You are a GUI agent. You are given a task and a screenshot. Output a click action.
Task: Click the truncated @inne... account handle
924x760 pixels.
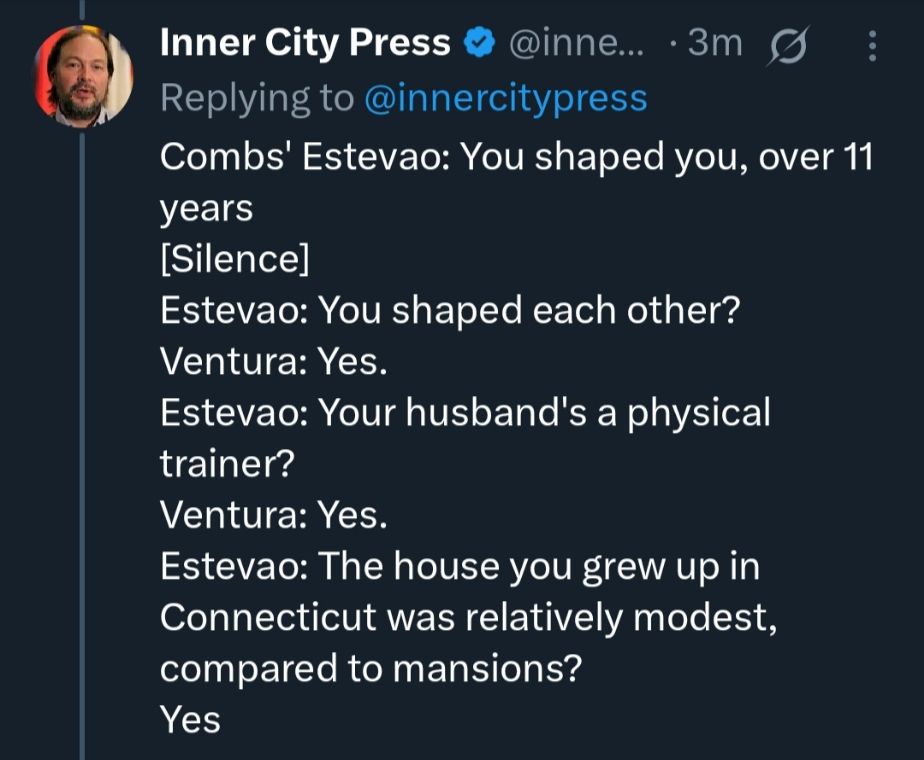click(578, 44)
